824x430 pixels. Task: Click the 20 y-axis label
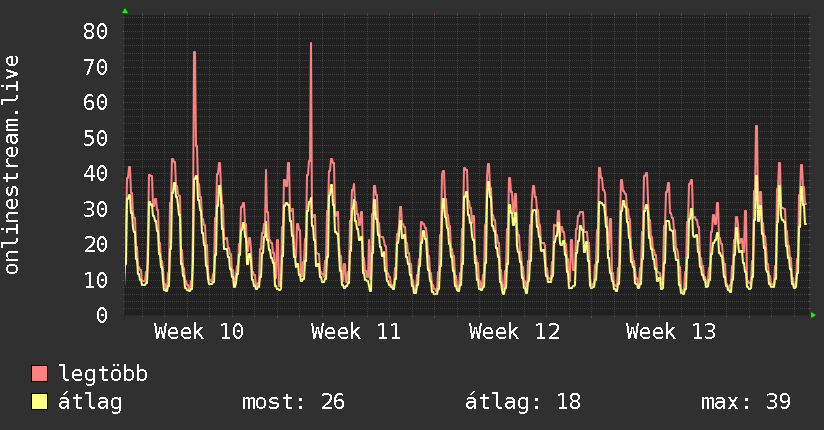[95, 244]
